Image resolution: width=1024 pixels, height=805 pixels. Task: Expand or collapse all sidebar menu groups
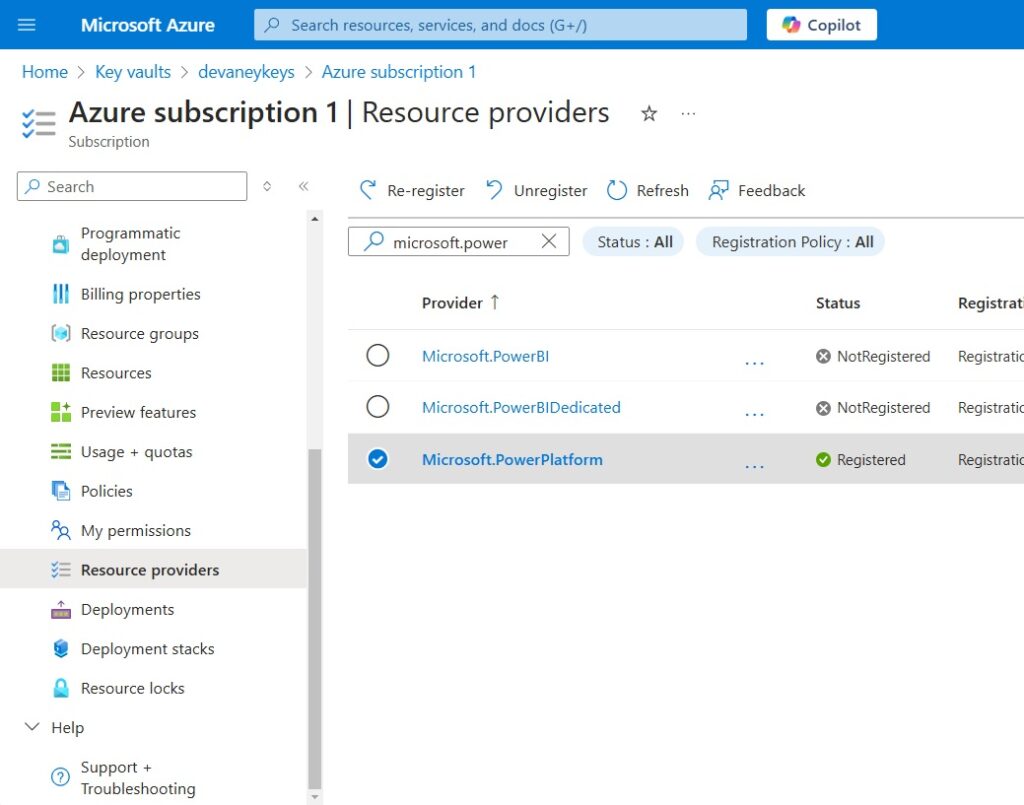pyautogui.click(x=267, y=187)
